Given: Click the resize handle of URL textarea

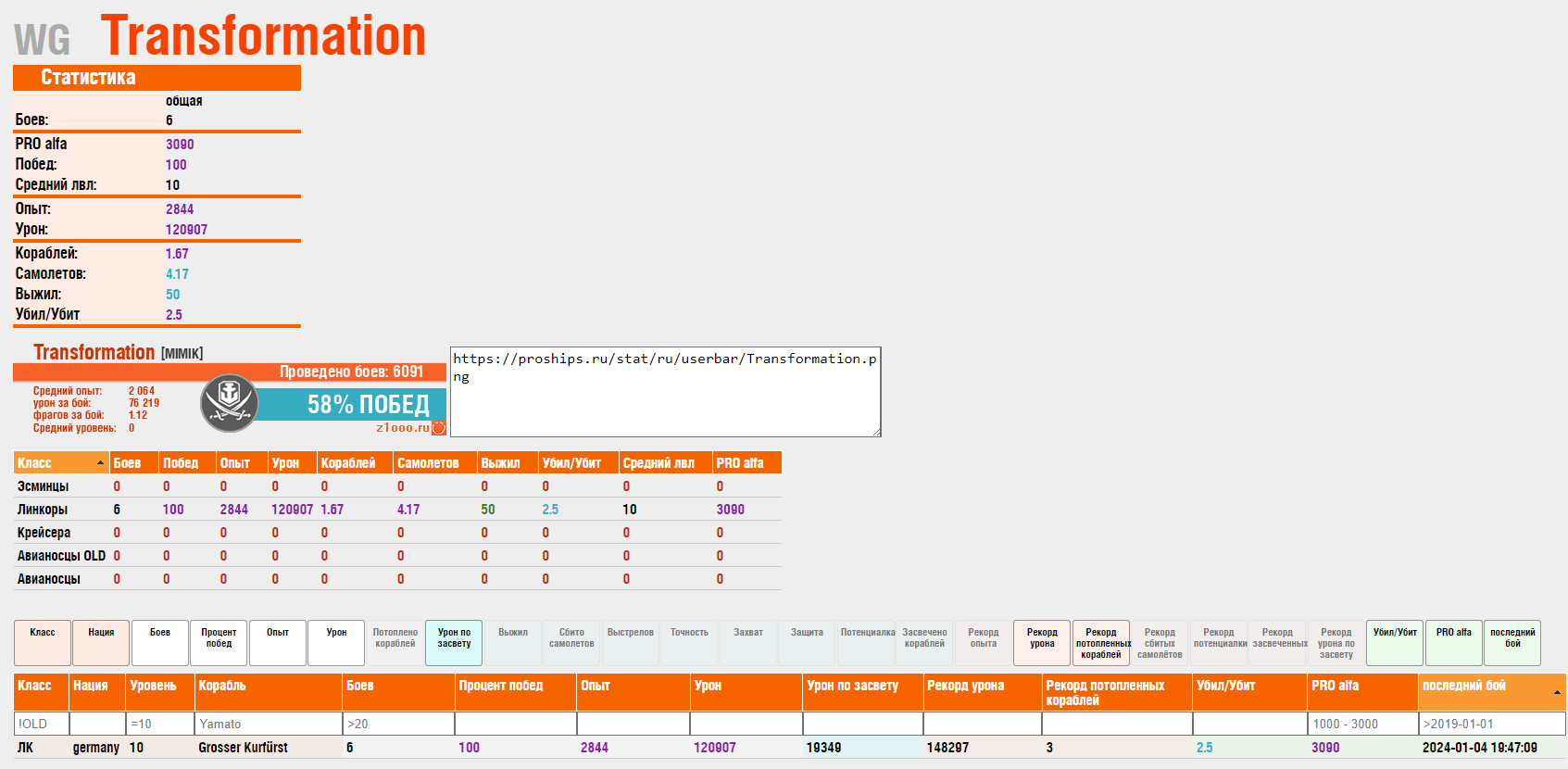Looking at the screenshot, I should pos(875,431).
